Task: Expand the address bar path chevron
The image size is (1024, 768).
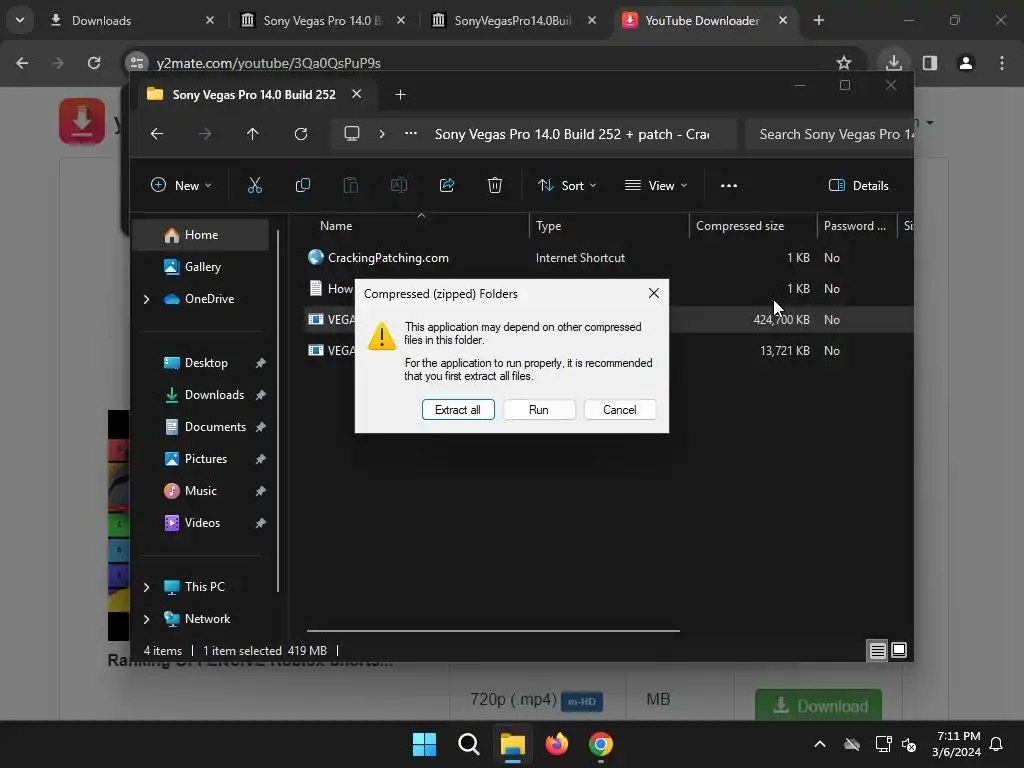Action: point(382,134)
